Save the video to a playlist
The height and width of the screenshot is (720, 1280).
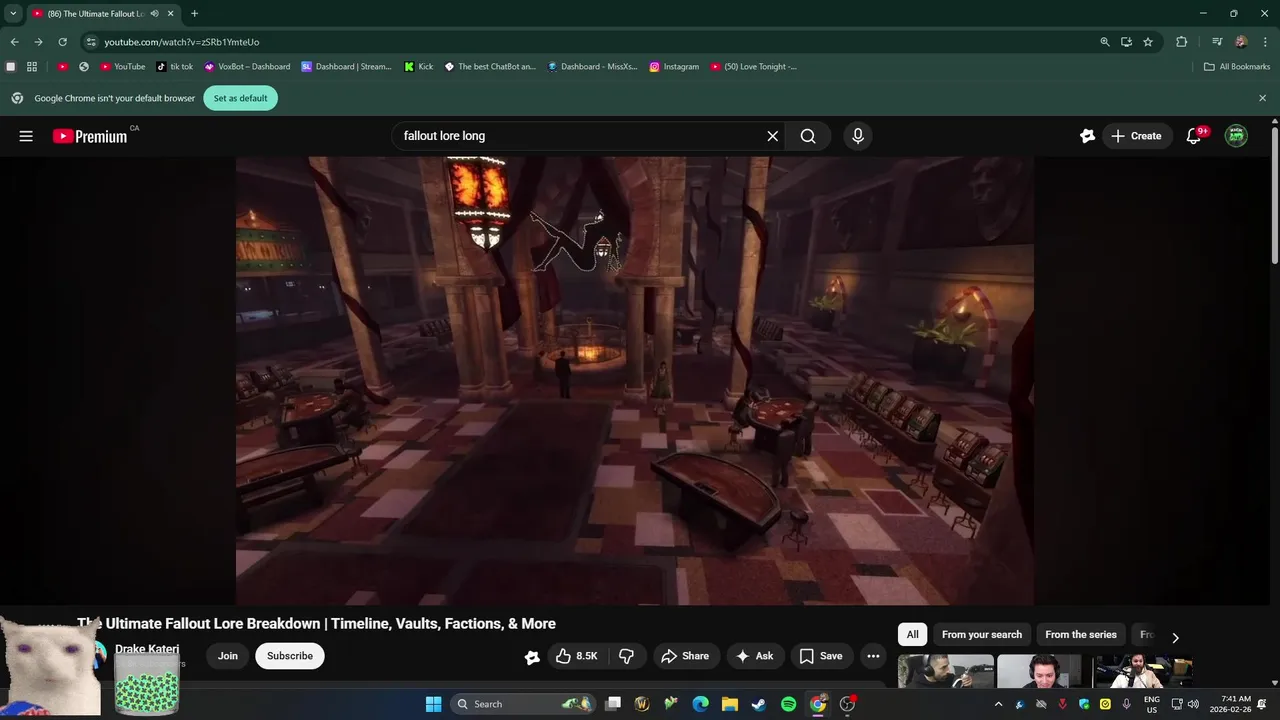(x=821, y=656)
